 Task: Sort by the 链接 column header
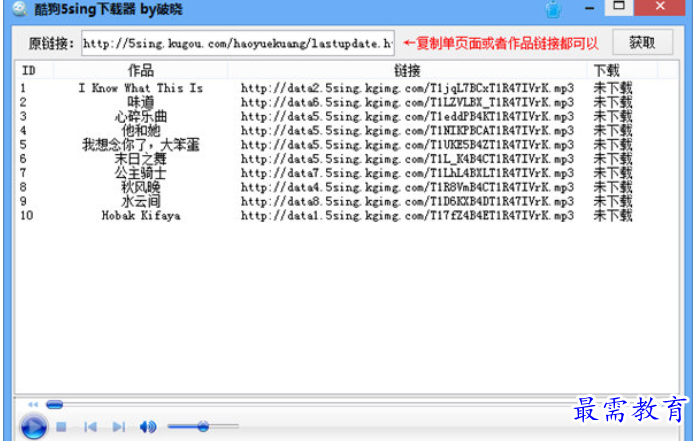pyautogui.click(x=407, y=70)
